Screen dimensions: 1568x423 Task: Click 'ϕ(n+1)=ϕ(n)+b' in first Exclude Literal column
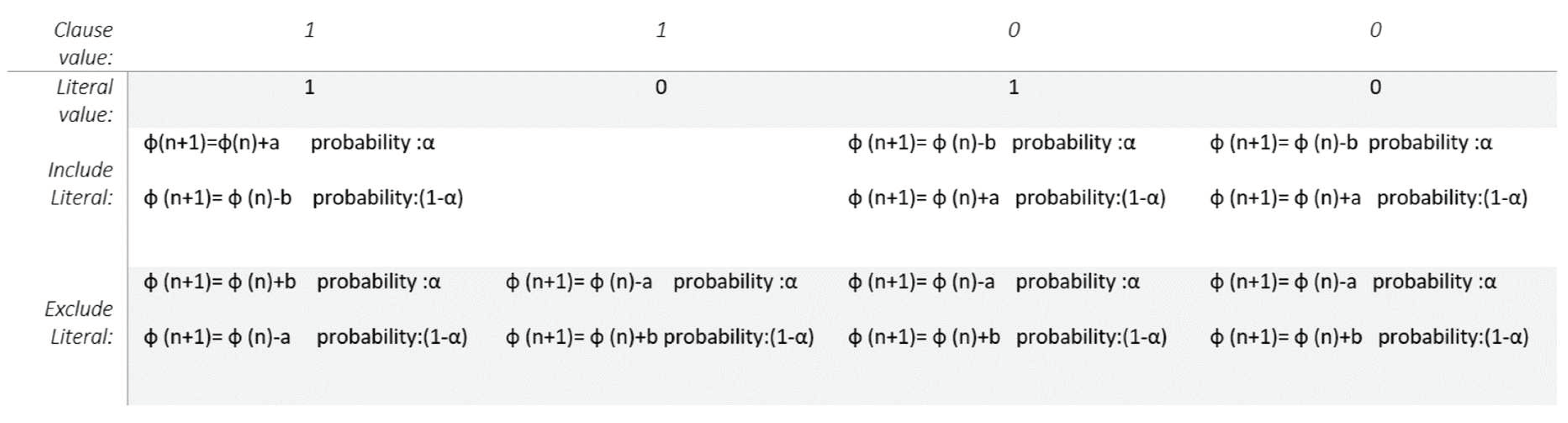(x=220, y=282)
